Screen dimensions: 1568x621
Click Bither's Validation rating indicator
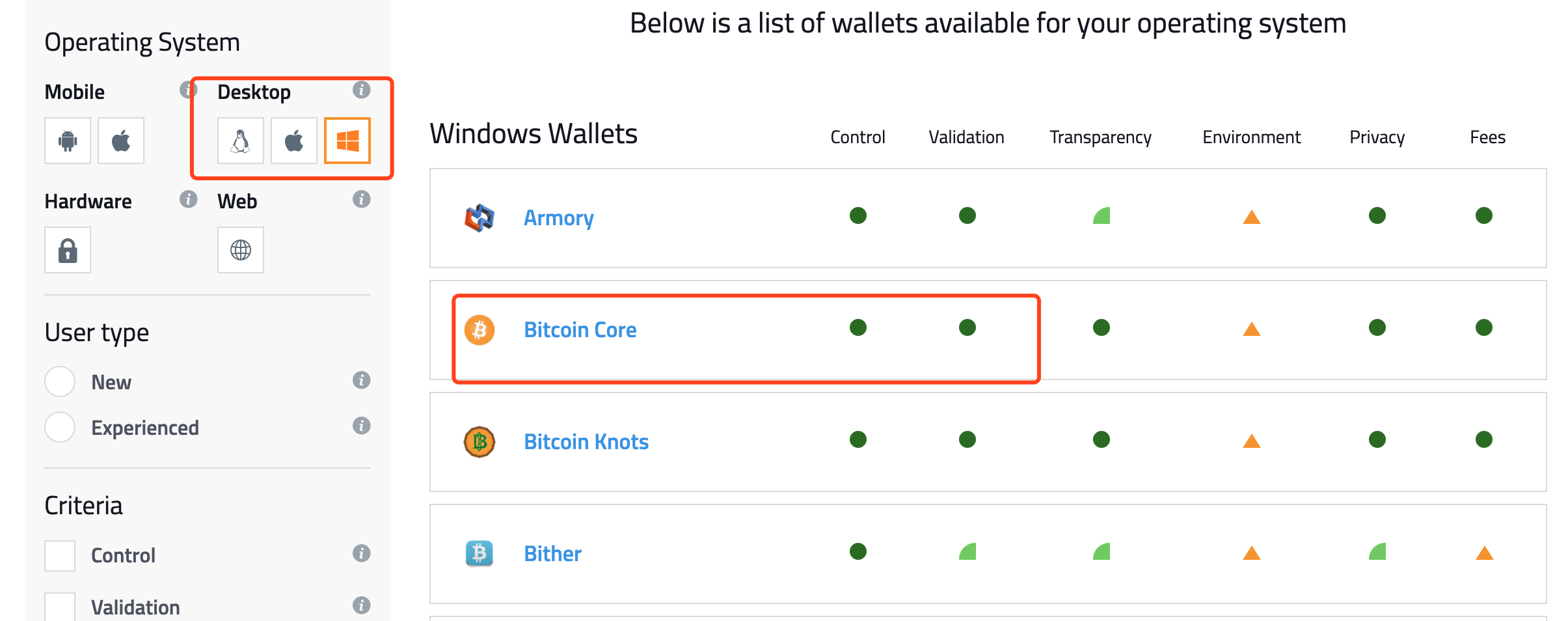point(967,551)
